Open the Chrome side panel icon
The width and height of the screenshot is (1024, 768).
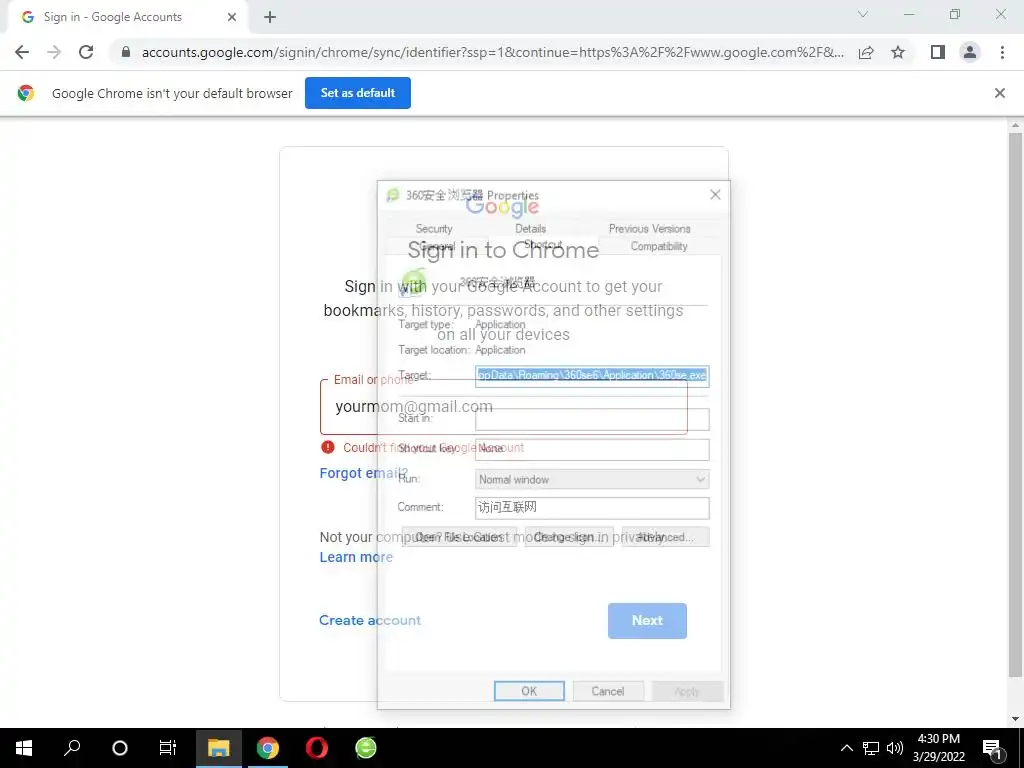[938, 52]
